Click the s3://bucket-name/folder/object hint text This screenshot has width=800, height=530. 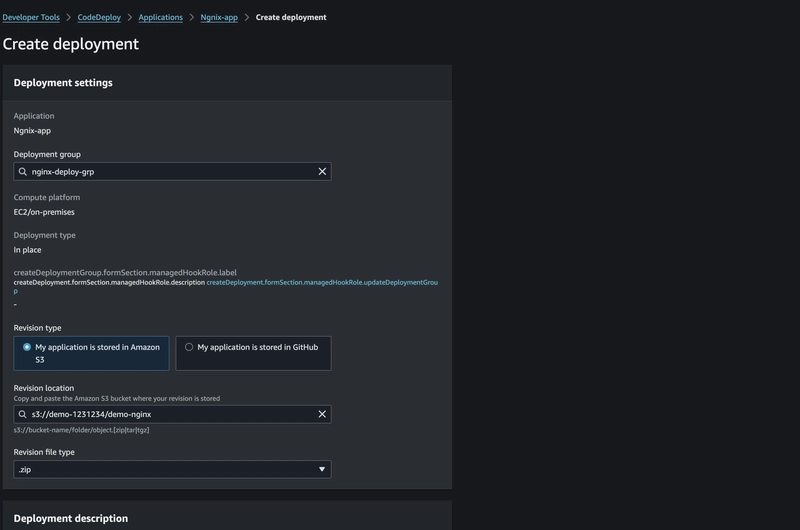[82, 430]
